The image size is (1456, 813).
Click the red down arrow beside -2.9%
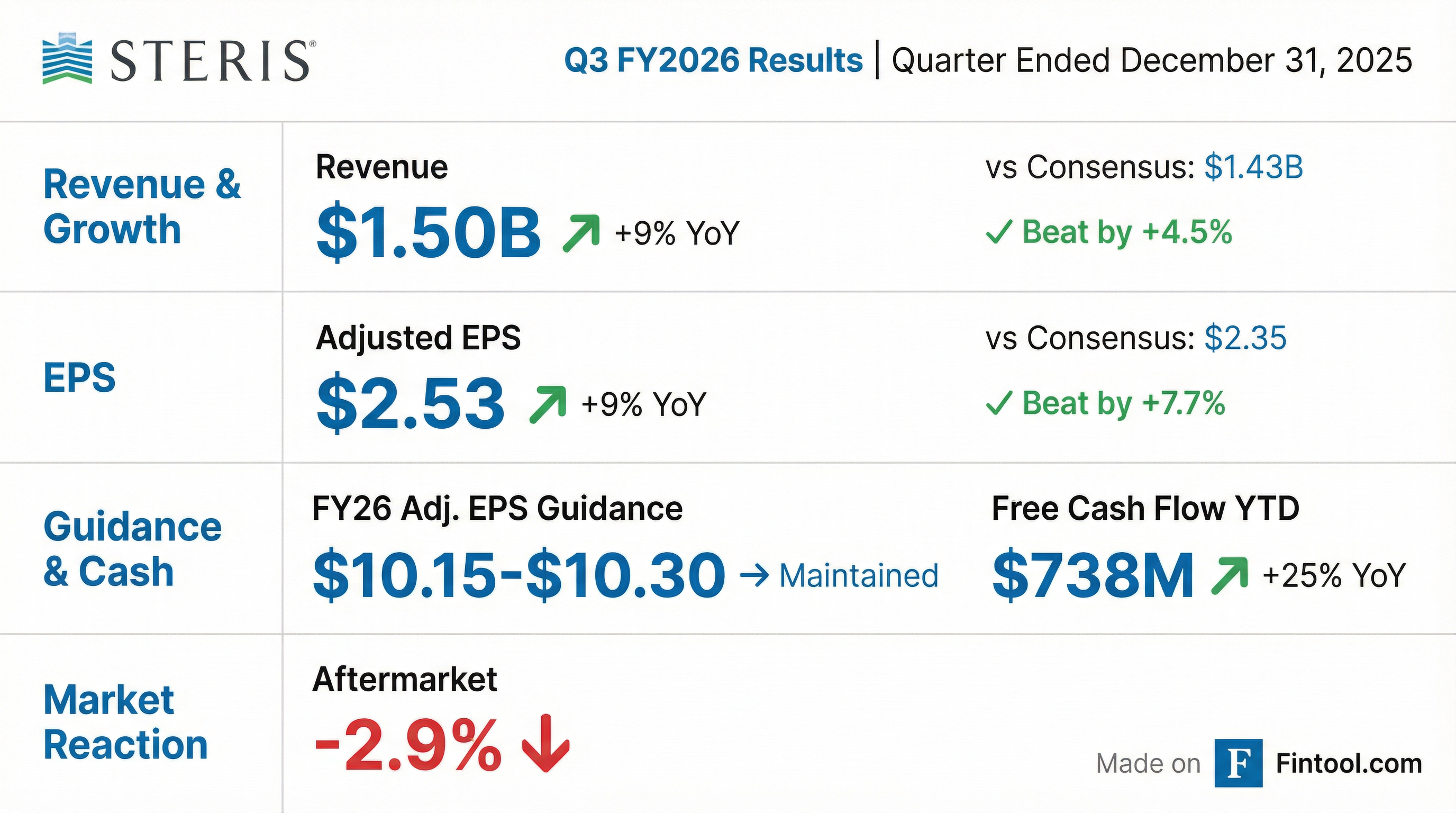(545, 744)
